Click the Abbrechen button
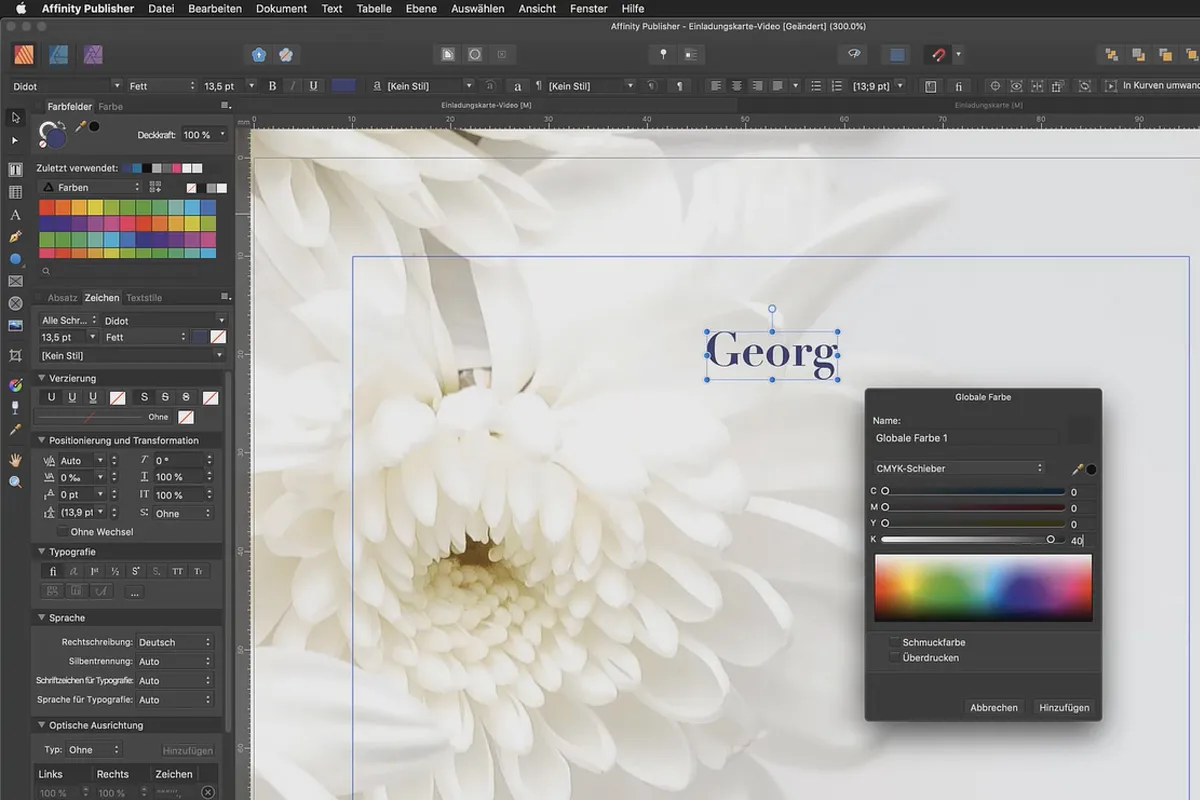Screen dimensions: 1200x800 click(994, 707)
